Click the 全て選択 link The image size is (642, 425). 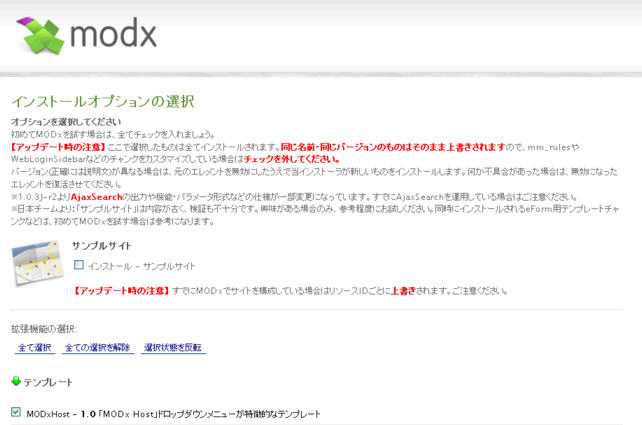pyautogui.click(x=35, y=348)
